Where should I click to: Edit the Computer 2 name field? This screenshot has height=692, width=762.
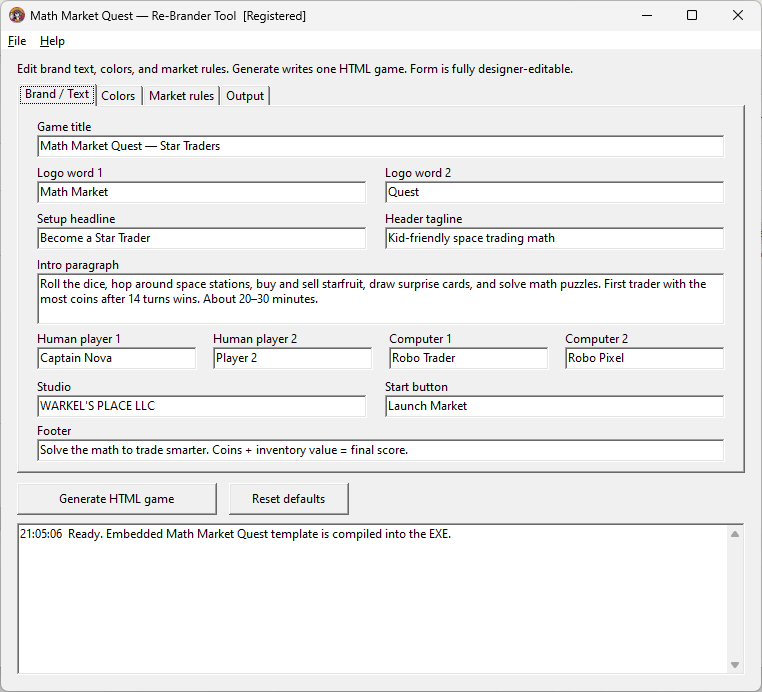[644, 358]
